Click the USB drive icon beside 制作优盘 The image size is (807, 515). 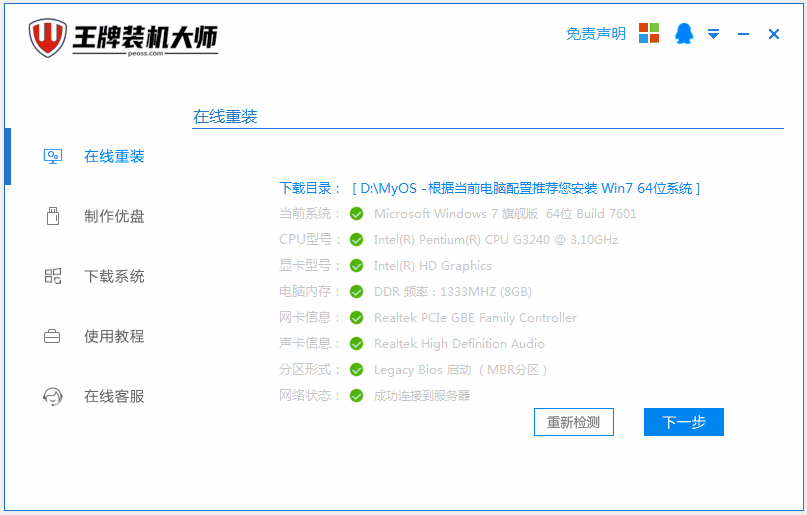pyautogui.click(x=52, y=216)
